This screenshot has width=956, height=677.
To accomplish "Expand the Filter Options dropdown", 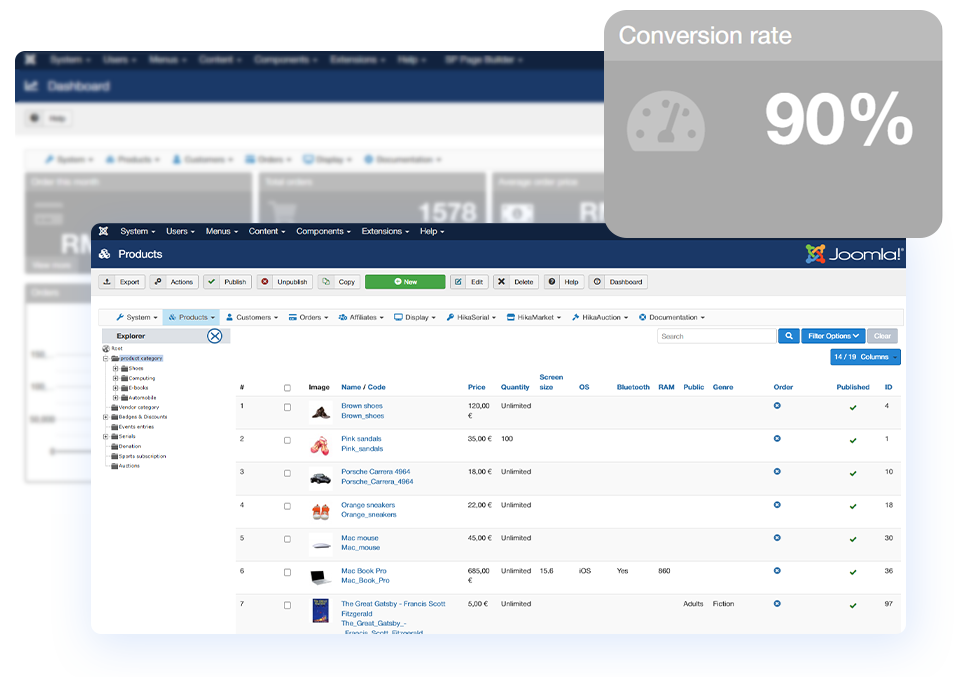I will coord(833,336).
